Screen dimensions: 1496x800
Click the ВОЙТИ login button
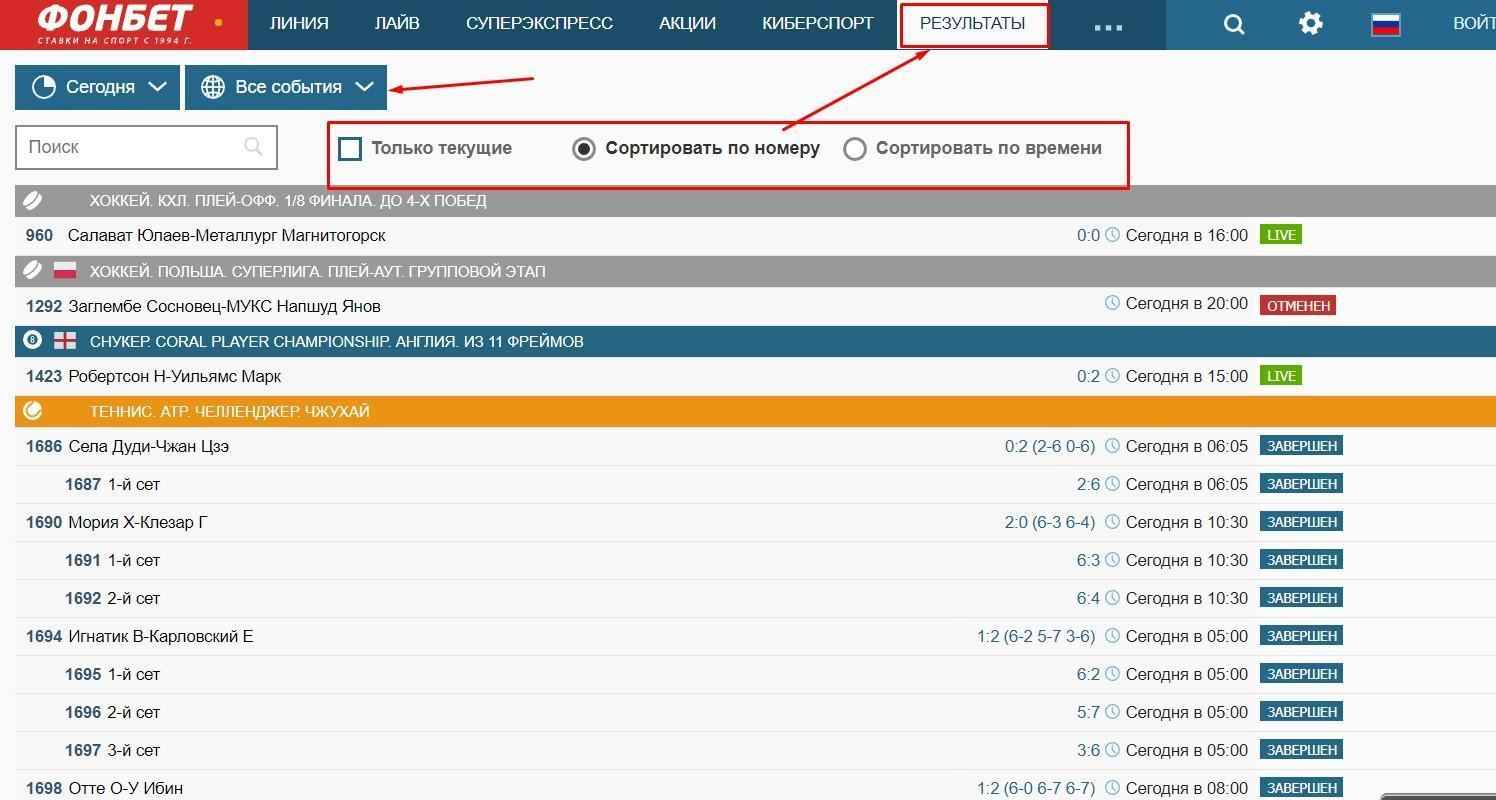(1474, 24)
